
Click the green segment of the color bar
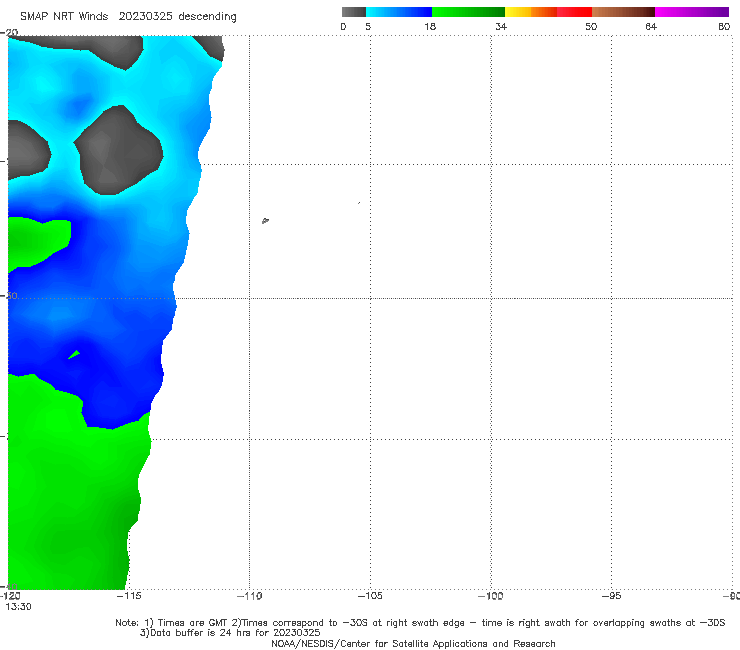point(468,12)
